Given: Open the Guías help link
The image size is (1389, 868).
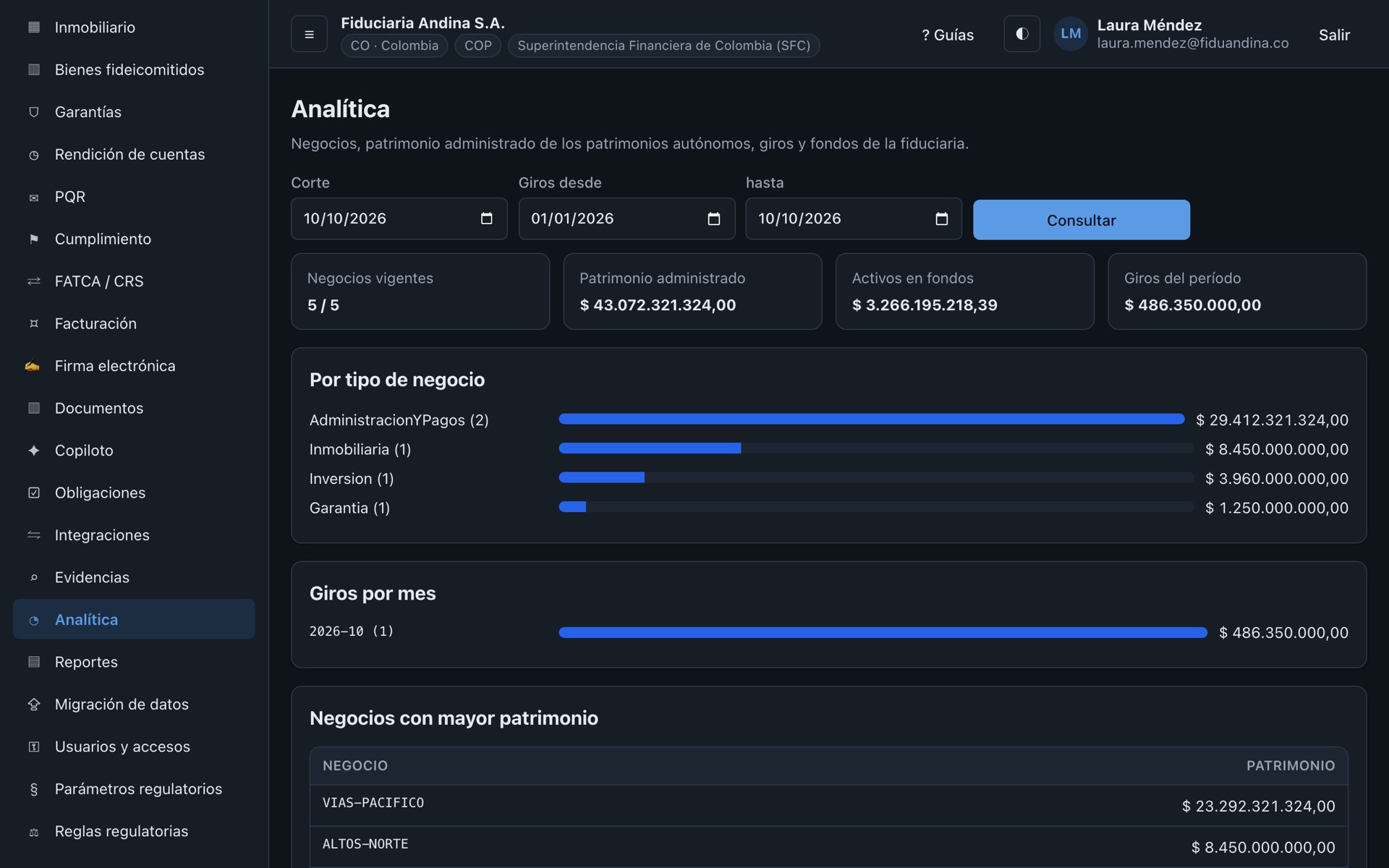Looking at the screenshot, I should [x=948, y=35].
